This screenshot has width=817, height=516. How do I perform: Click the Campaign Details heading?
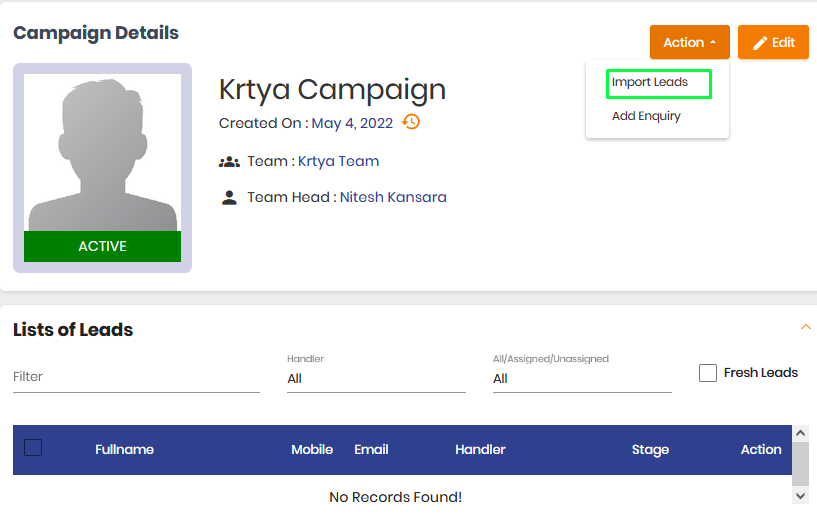[x=96, y=33]
